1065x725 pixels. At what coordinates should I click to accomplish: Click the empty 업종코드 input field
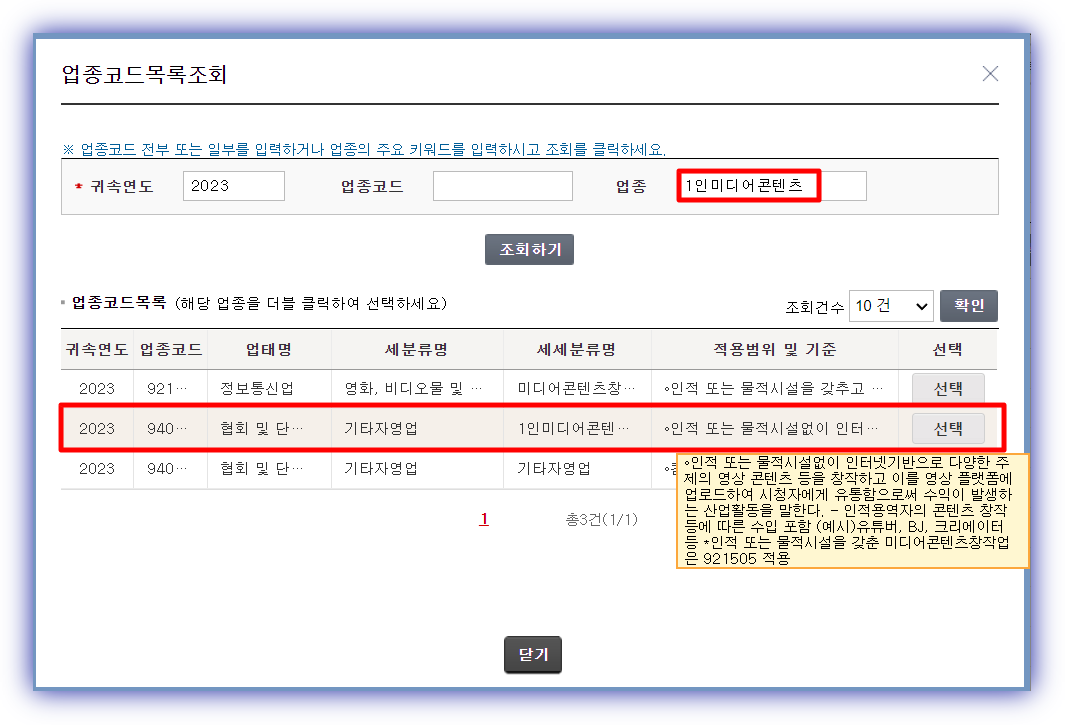pos(502,185)
